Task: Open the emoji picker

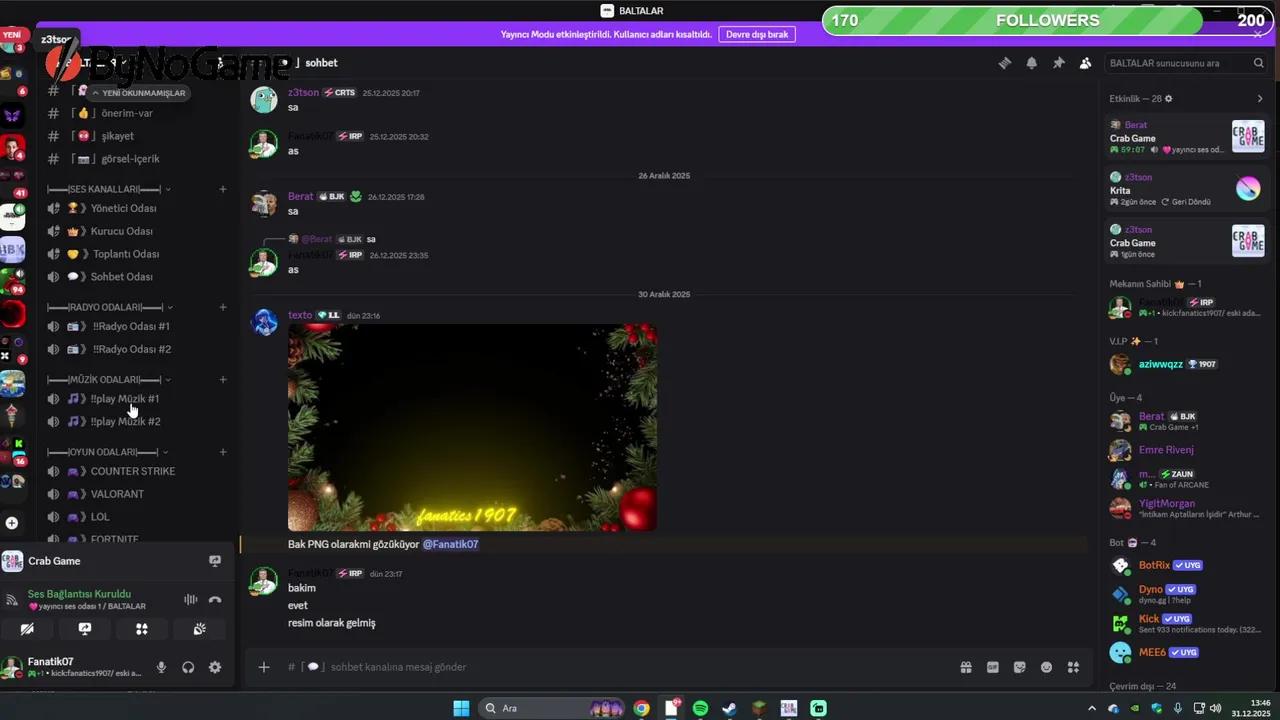Action: tap(1046, 667)
